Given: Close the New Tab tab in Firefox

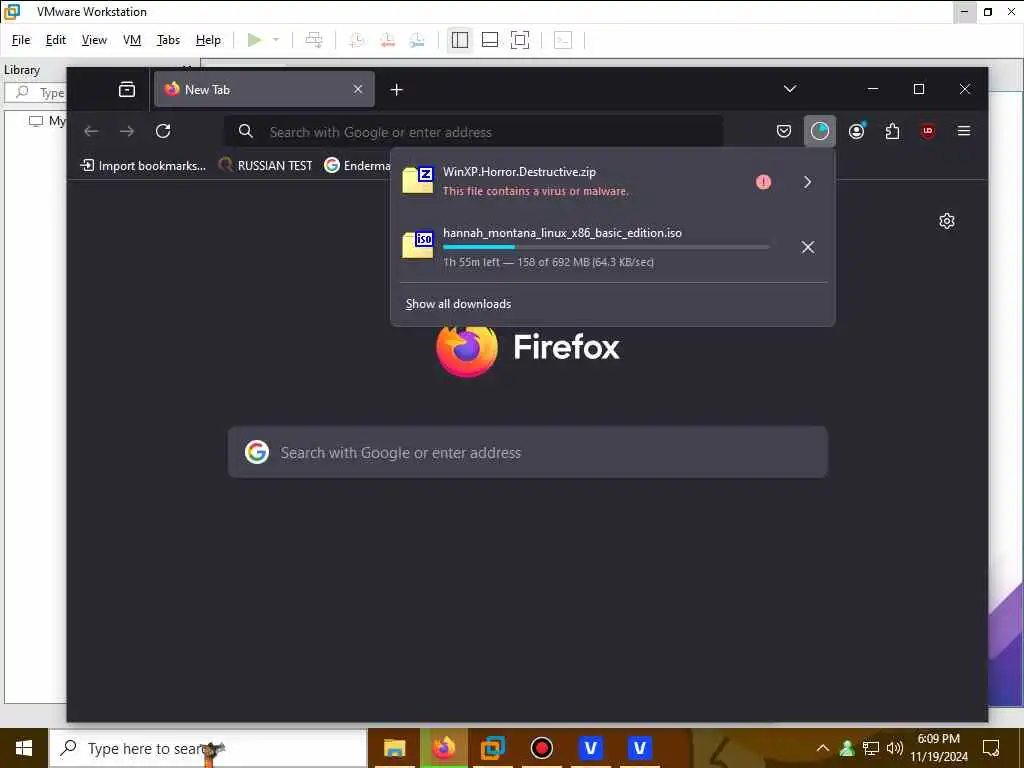Looking at the screenshot, I should click(358, 89).
